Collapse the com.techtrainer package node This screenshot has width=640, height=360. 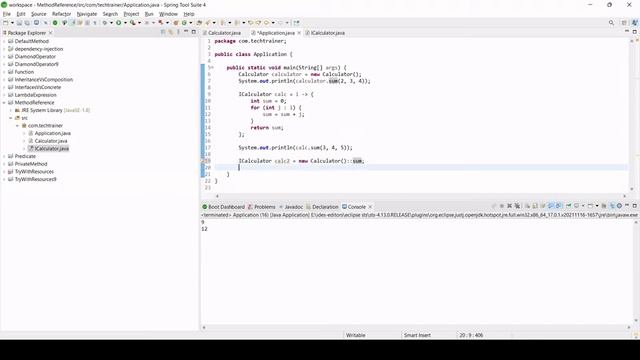pos(18,126)
